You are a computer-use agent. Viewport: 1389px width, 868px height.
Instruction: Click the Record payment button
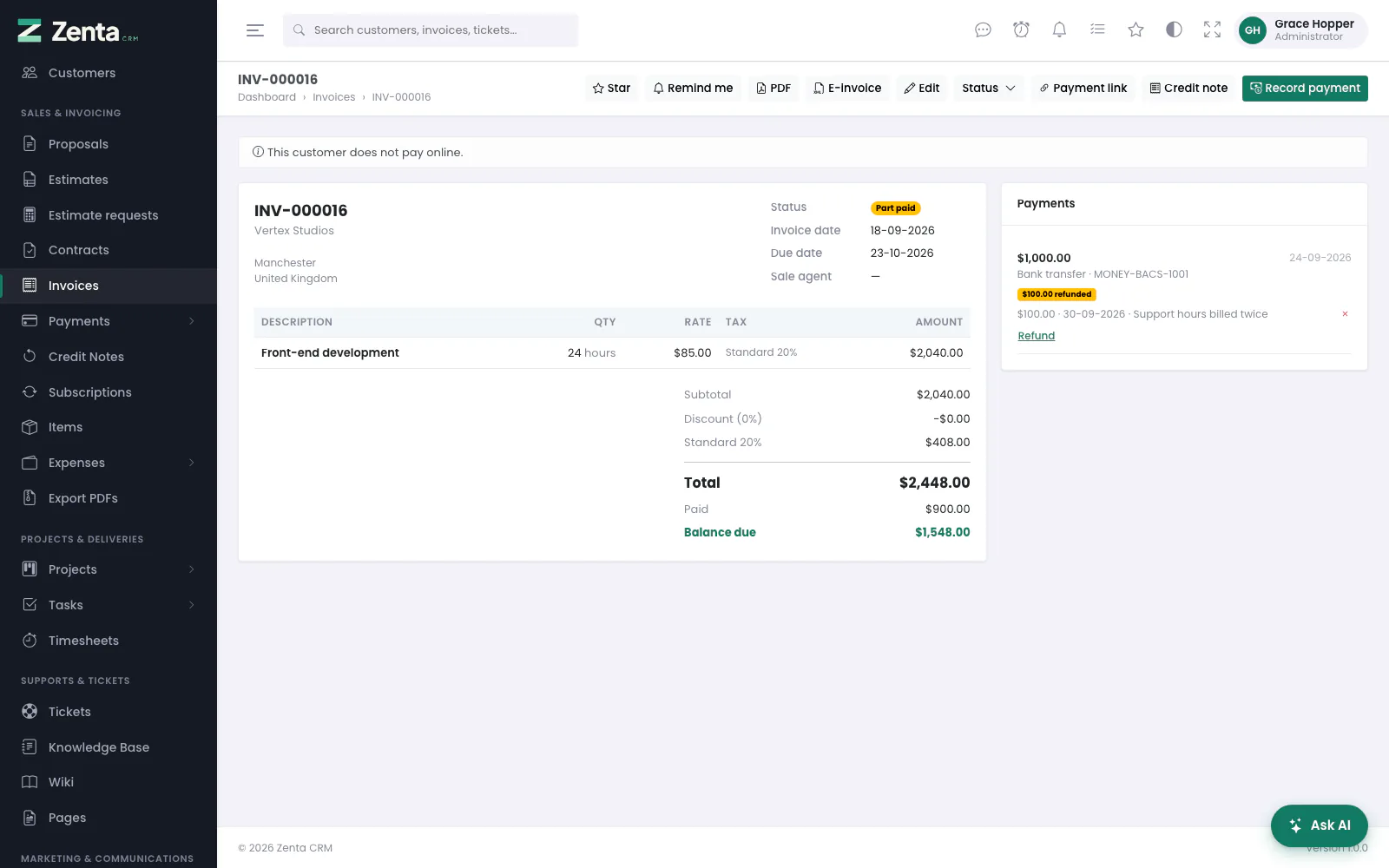pyautogui.click(x=1305, y=89)
